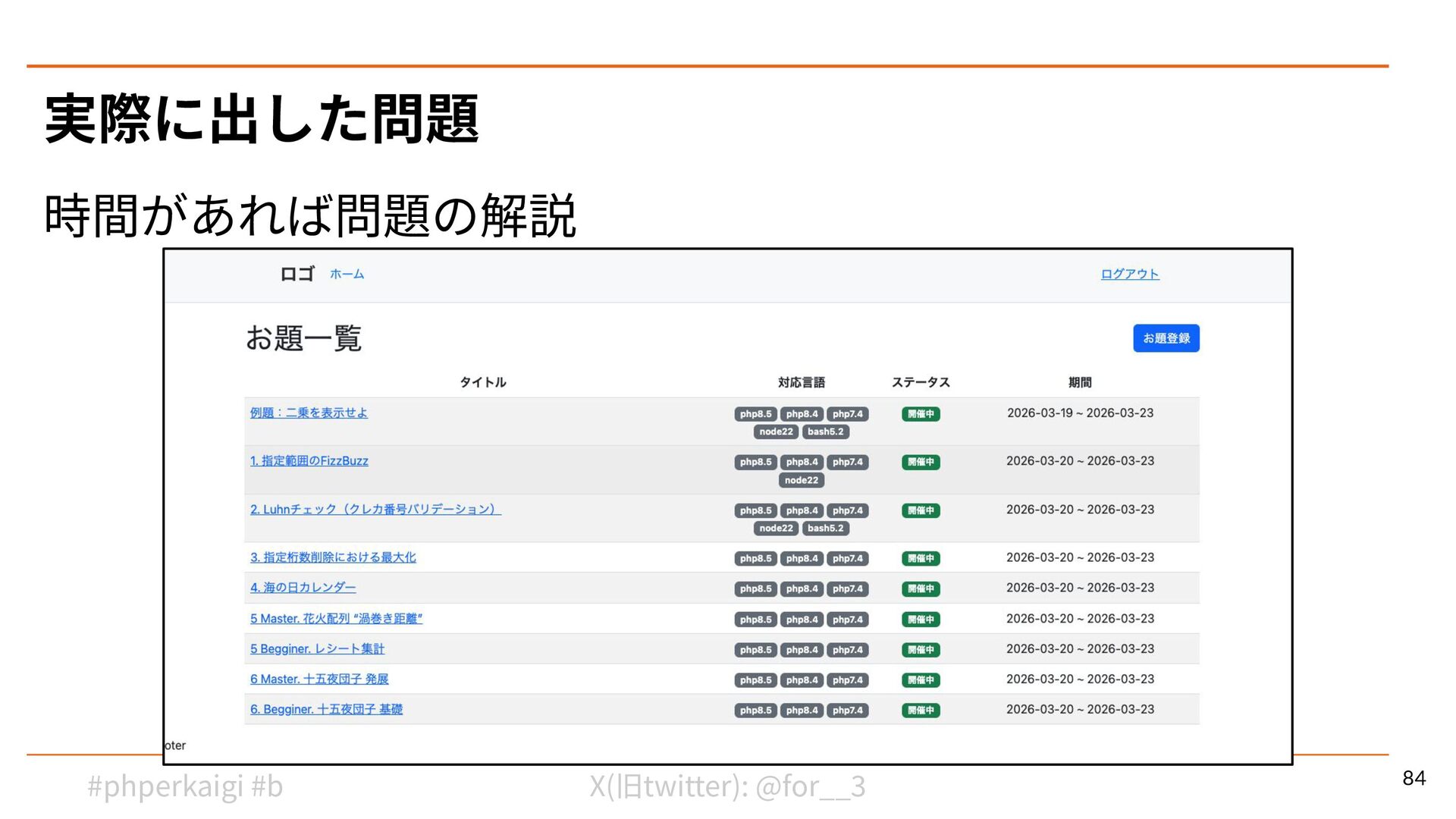Open 5 Begginer. レシート集計 link
This screenshot has width=1456, height=819.
(x=317, y=649)
